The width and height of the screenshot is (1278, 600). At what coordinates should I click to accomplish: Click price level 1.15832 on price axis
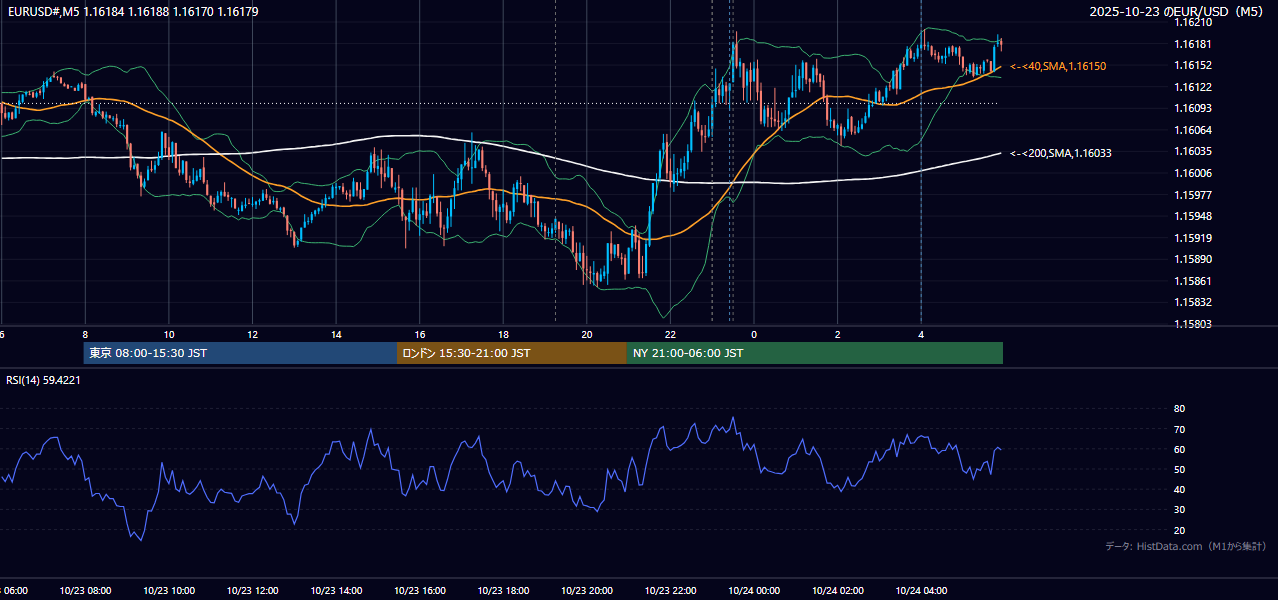click(1192, 302)
